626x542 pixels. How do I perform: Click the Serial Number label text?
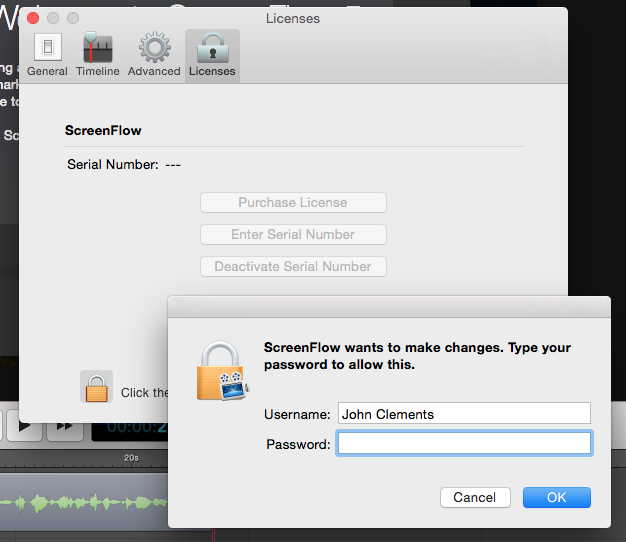coord(113,164)
